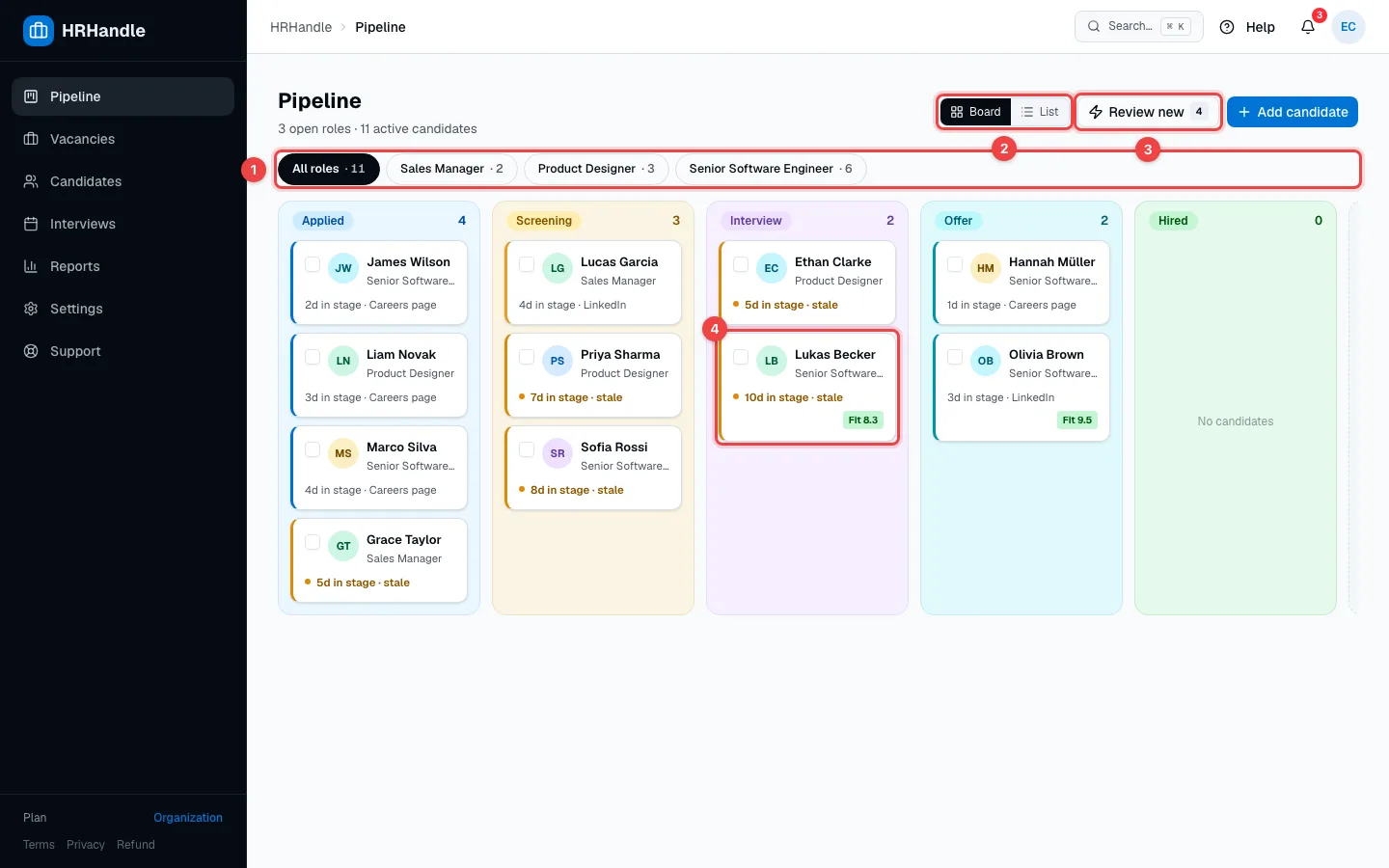Click the Search field

(x=1139, y=27)
